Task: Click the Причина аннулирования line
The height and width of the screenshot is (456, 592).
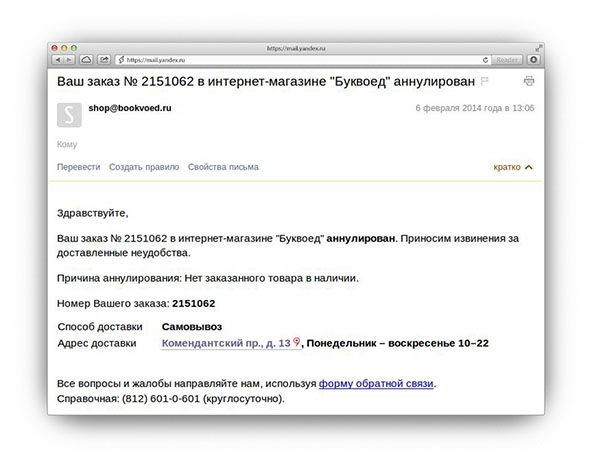Action: 208,278
